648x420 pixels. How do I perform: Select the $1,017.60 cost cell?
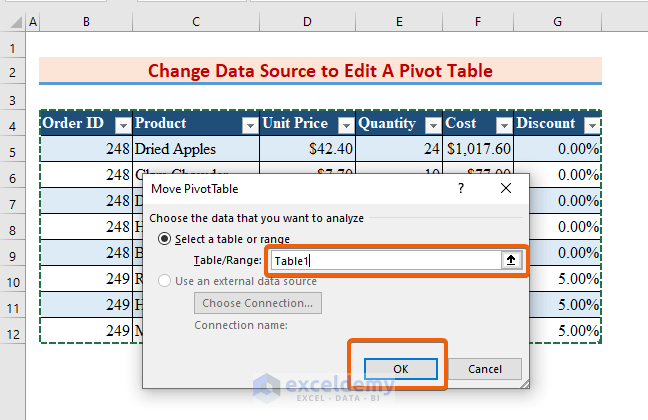pyautogui.click(x=478, y=150)
